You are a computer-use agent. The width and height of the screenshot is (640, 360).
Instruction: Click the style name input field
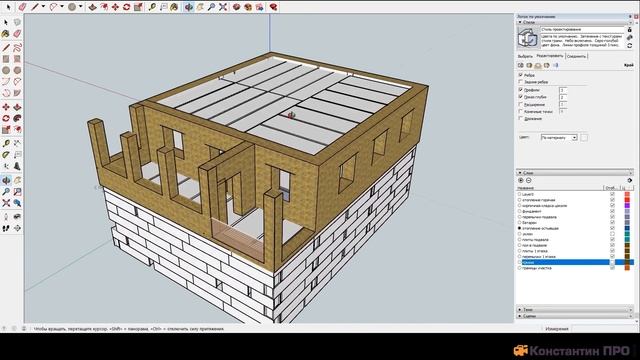click(582, 30)
